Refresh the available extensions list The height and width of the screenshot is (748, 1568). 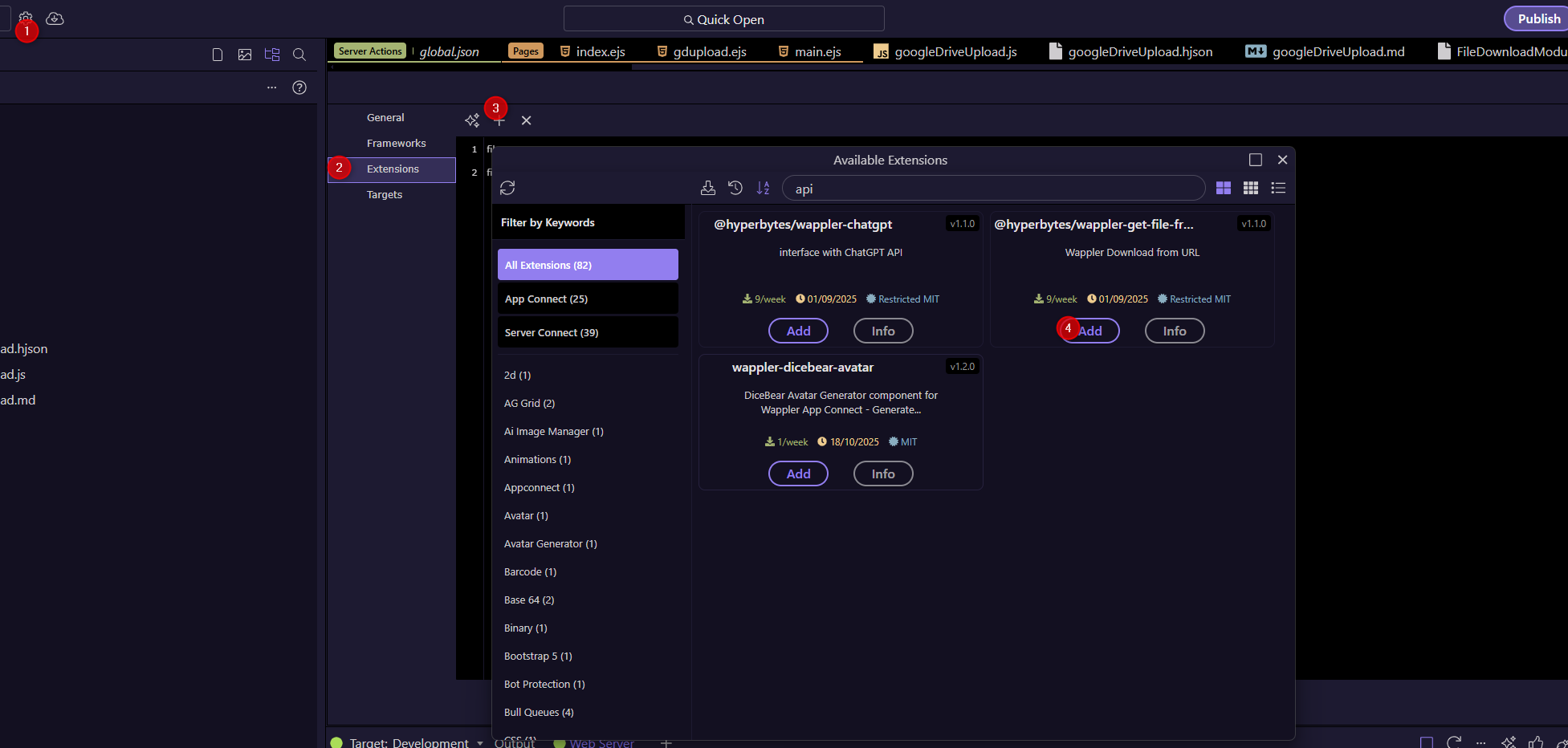(507, 188)
